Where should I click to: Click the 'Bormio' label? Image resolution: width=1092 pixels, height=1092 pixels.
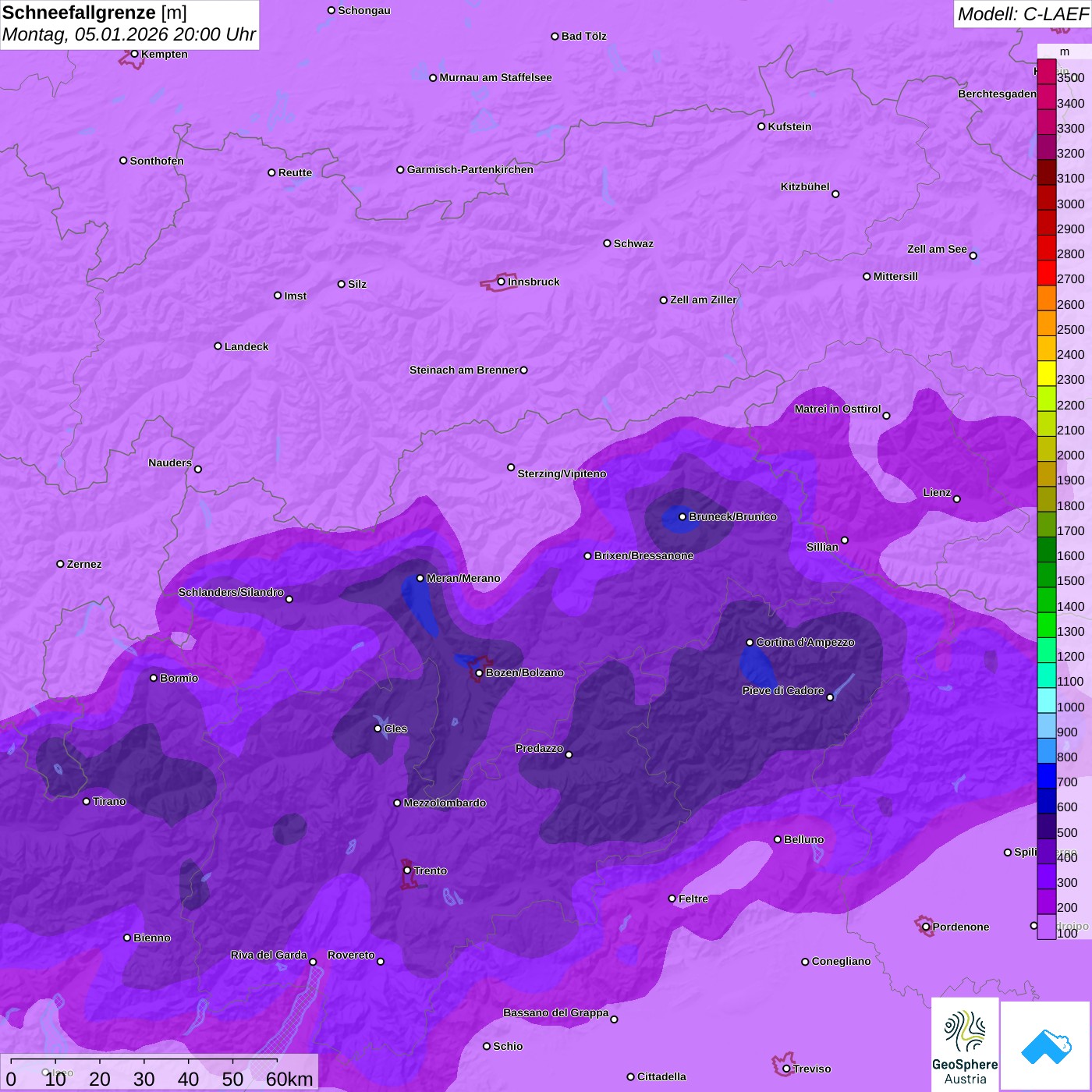coord(179,678)
